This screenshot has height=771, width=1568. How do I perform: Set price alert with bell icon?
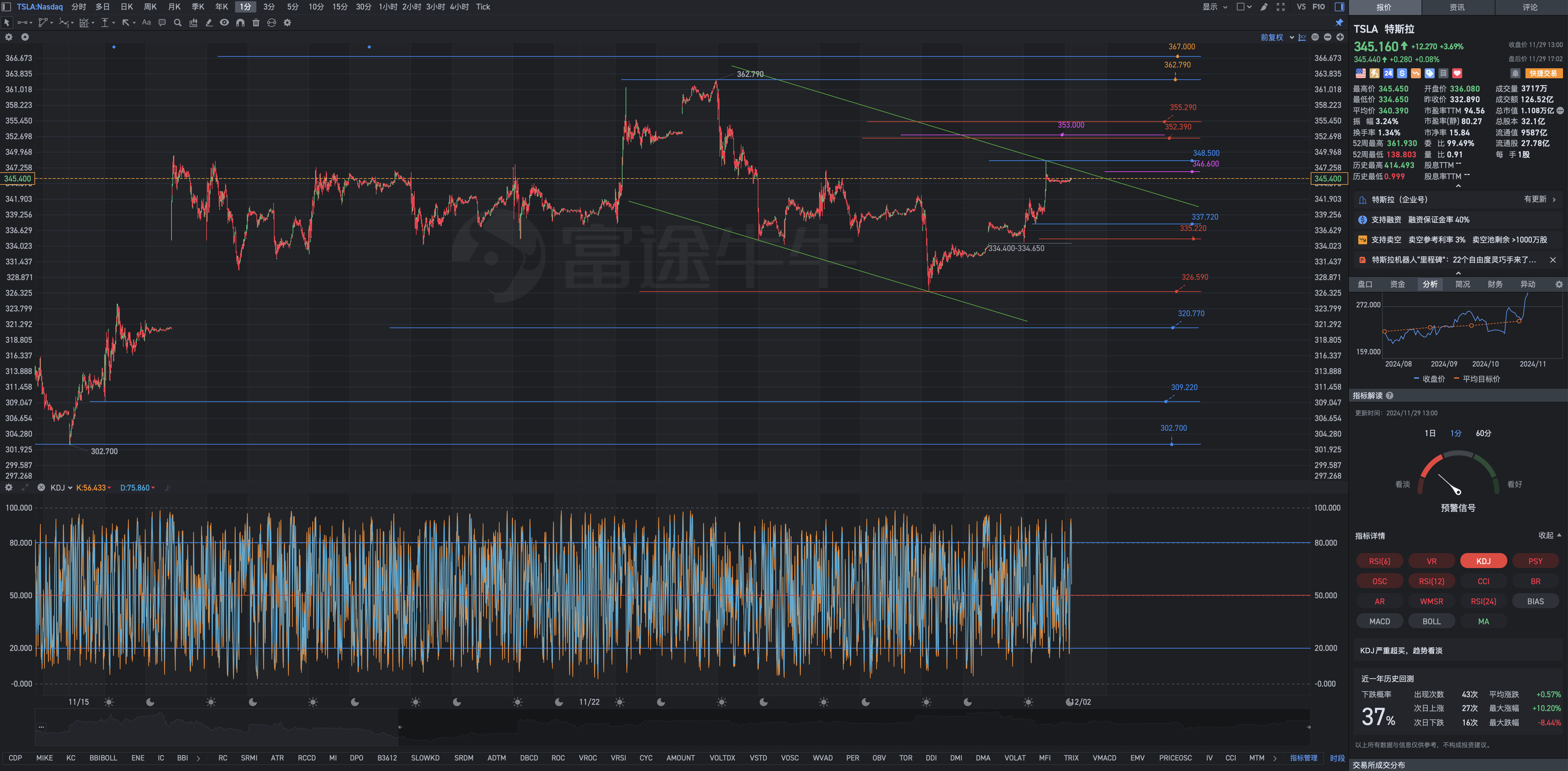1515,74
